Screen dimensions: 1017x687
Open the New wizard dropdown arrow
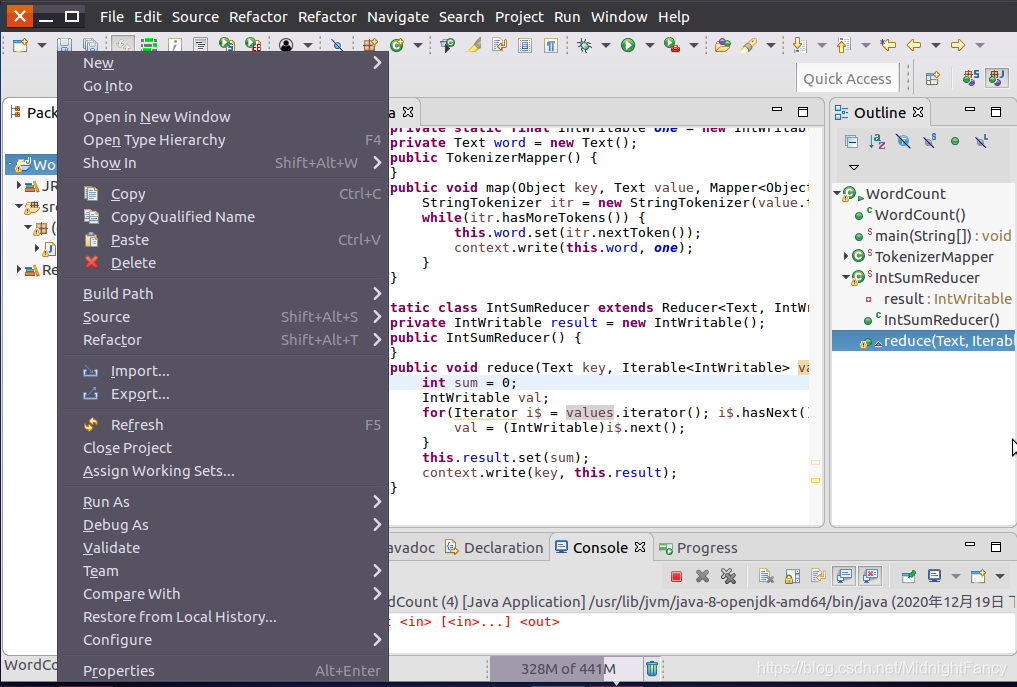(42, 45)
